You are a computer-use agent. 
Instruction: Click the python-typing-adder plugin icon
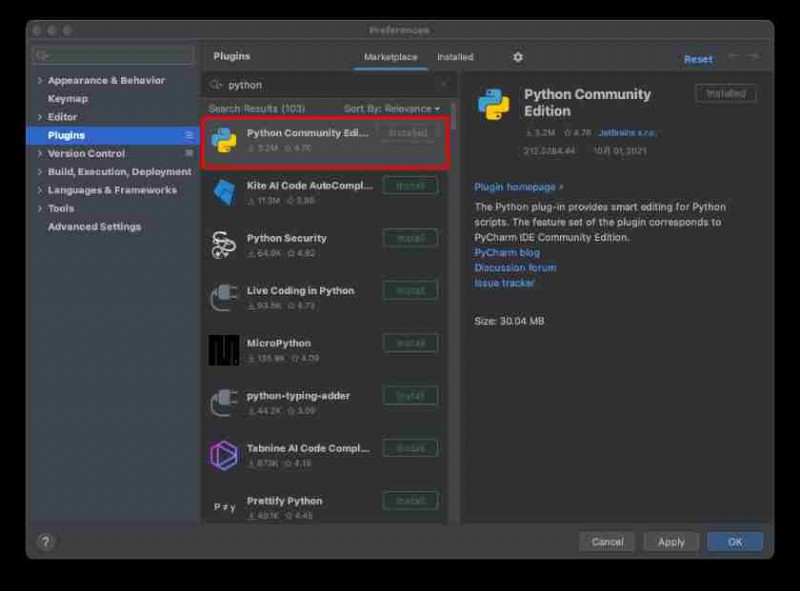coord(224,403)
